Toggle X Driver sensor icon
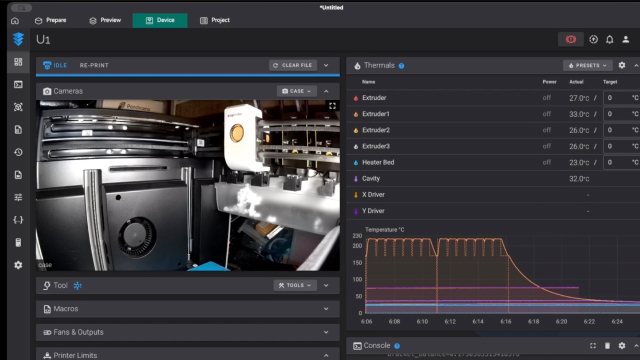Viewport: 640px width, 360px height. (x=356, y=195)
